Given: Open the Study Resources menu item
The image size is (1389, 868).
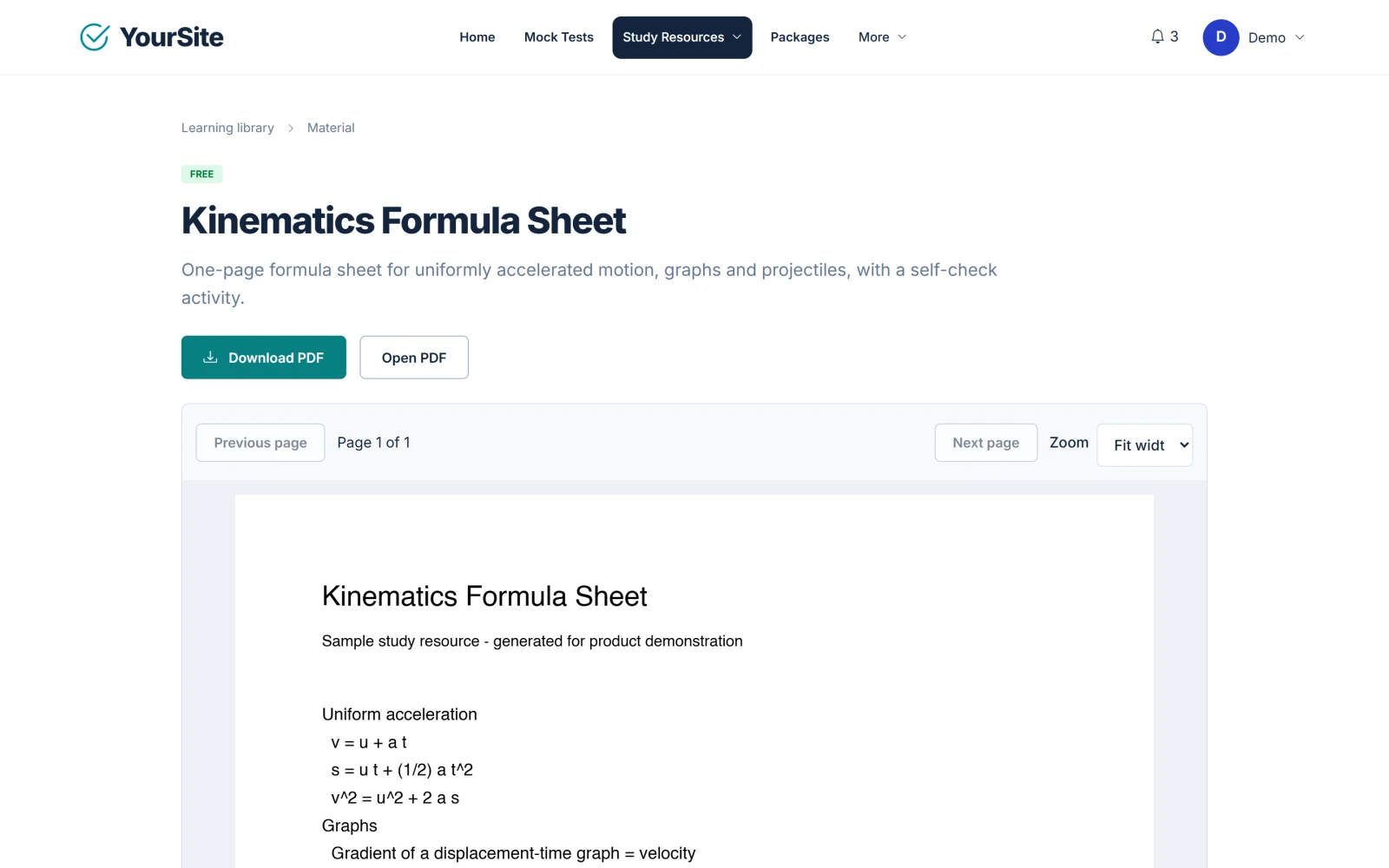Looking at the screenshot, I should tap(682, 37).
